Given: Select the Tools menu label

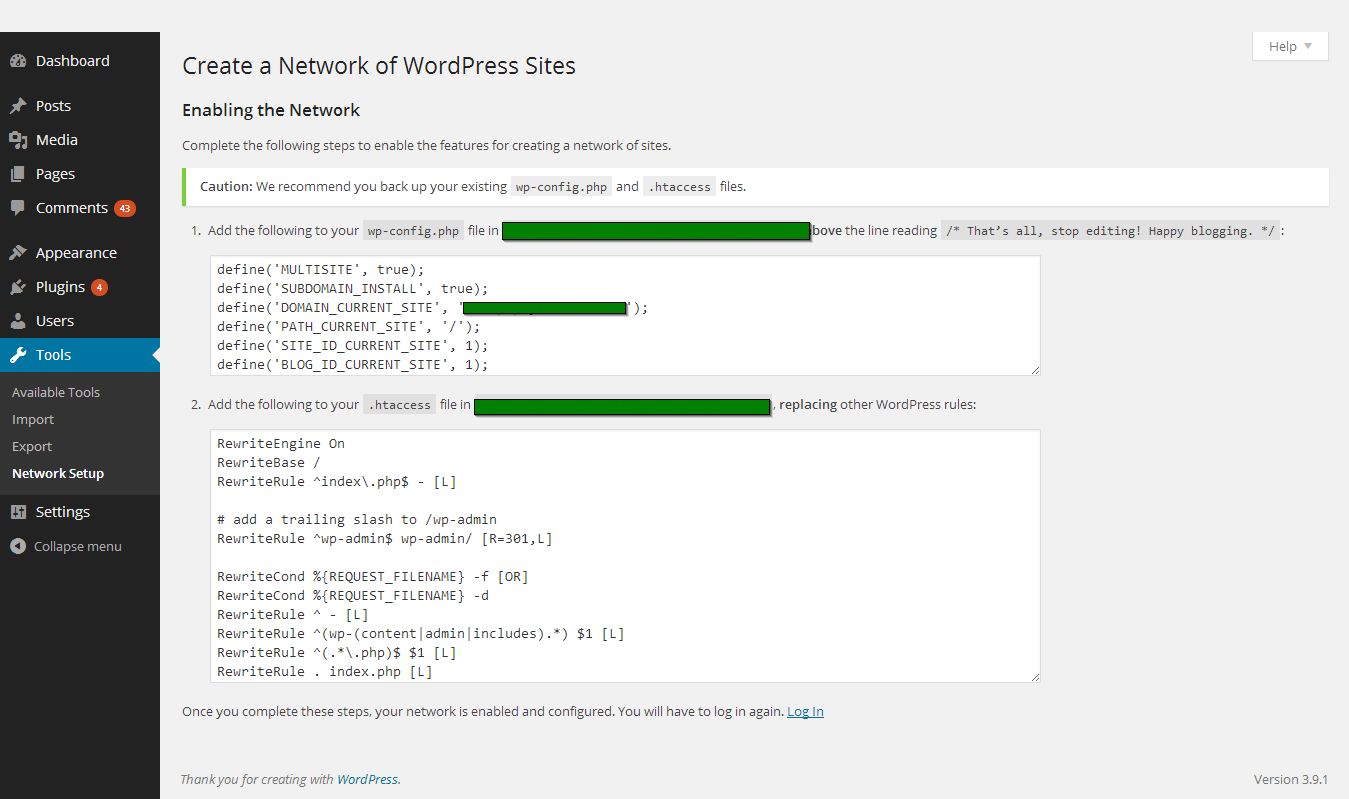Looking at the screenshot, I should pos(53,355).
